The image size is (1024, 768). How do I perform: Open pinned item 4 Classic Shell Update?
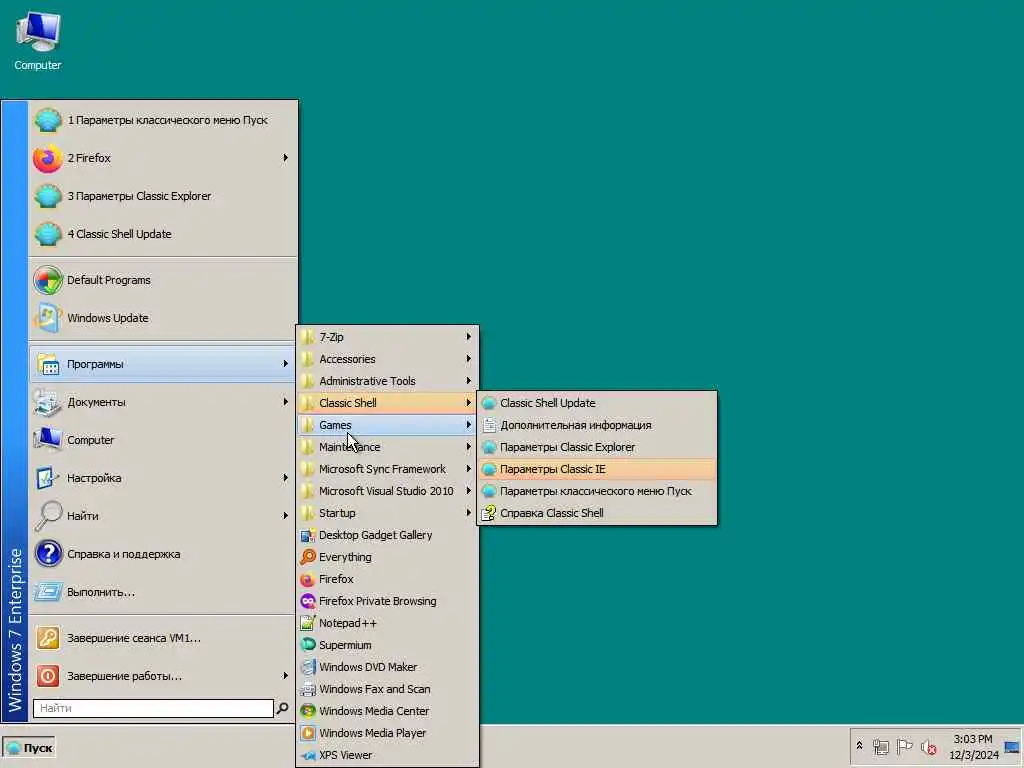click(163, 234)
